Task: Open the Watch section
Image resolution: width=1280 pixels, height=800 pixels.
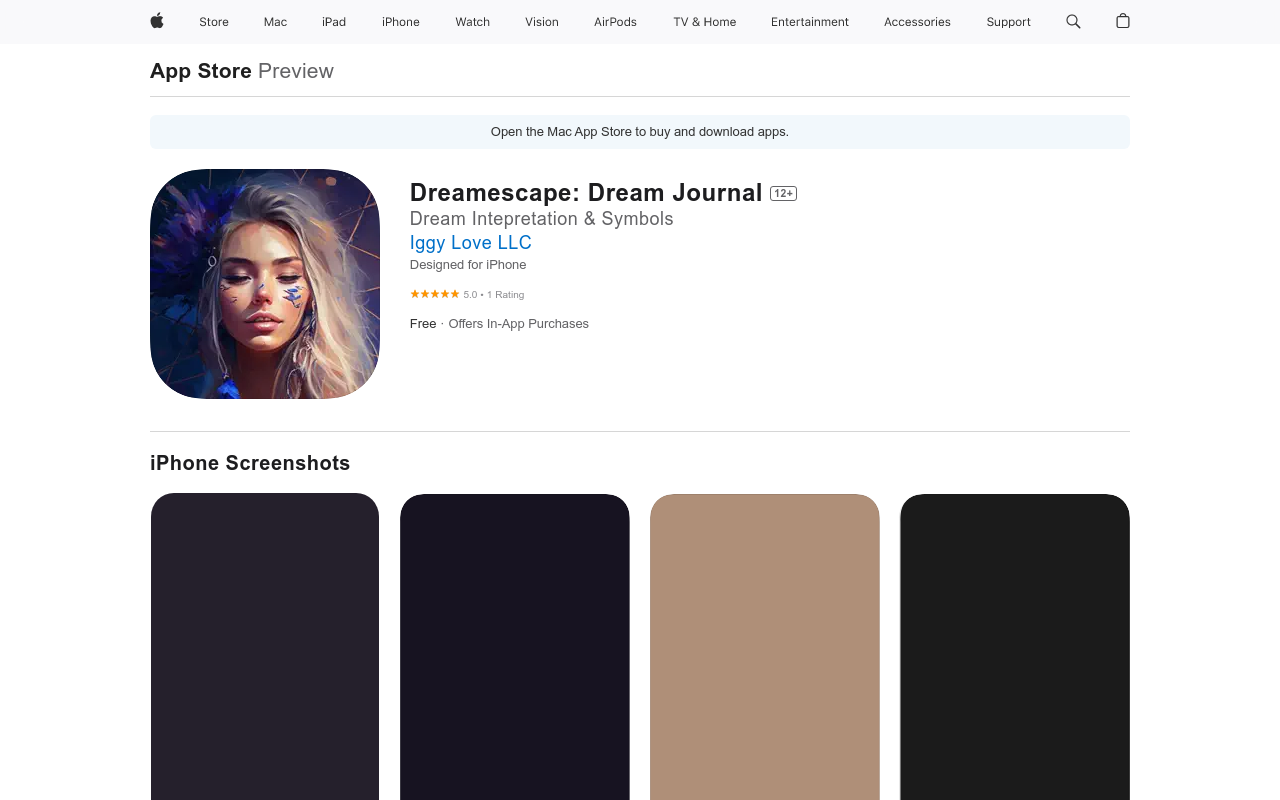Action: pos(473,22)
